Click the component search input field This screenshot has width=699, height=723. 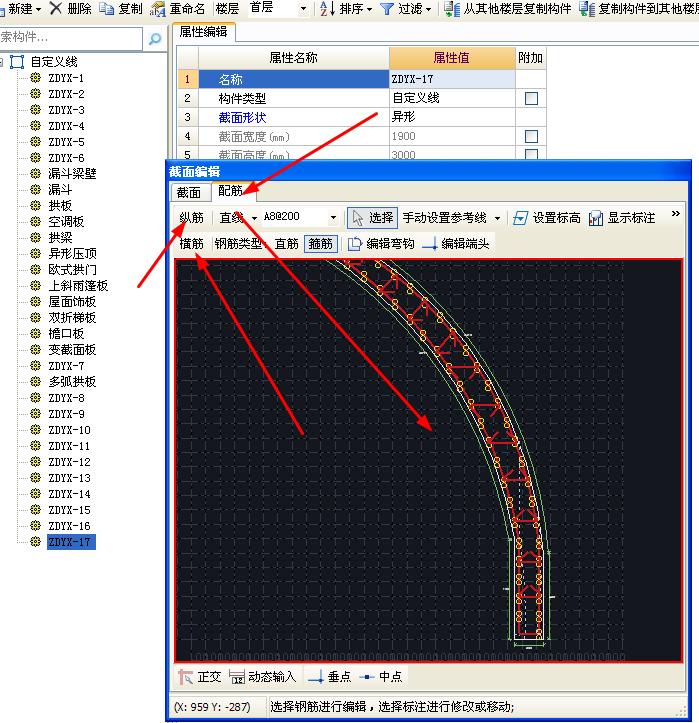pyautogui.click(x=70, y=38)
